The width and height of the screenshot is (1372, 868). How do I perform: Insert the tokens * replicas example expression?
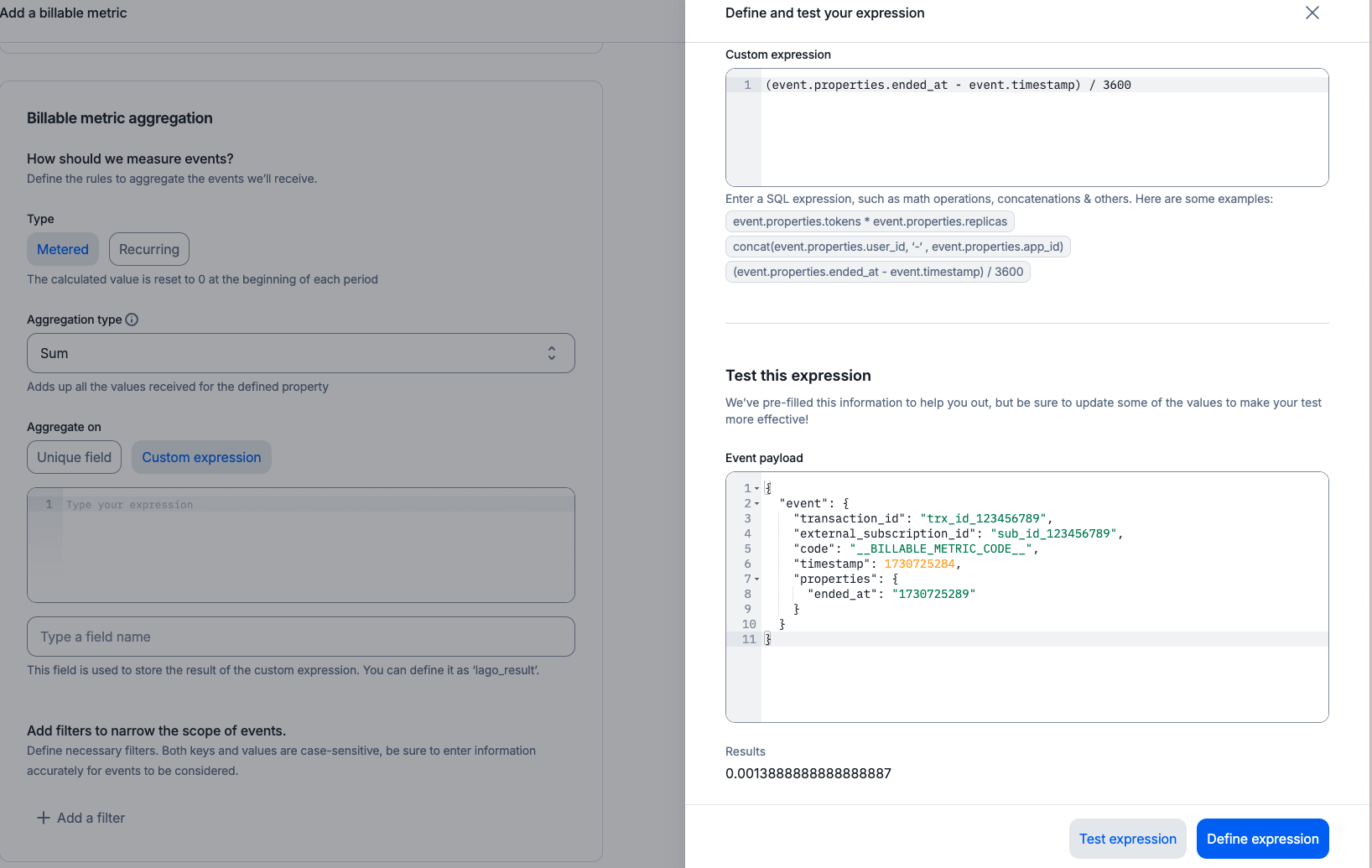[x=870, y=221]
